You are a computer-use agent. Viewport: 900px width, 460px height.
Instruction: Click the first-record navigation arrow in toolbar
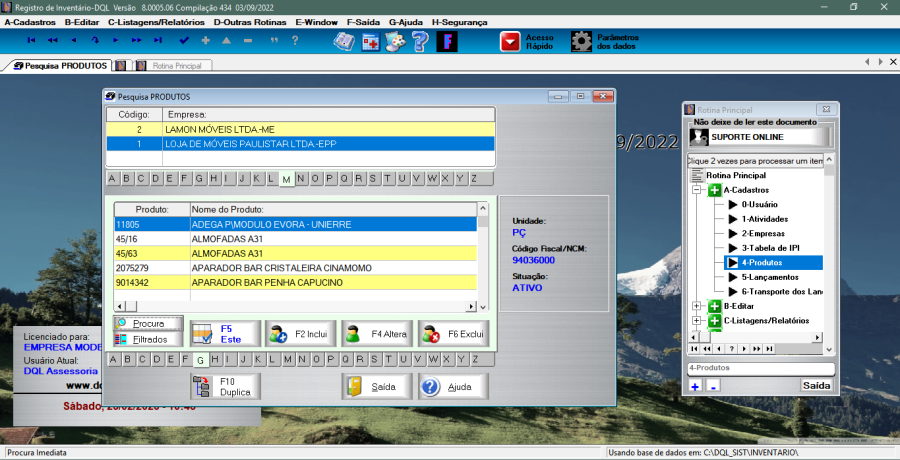(31, 40)
